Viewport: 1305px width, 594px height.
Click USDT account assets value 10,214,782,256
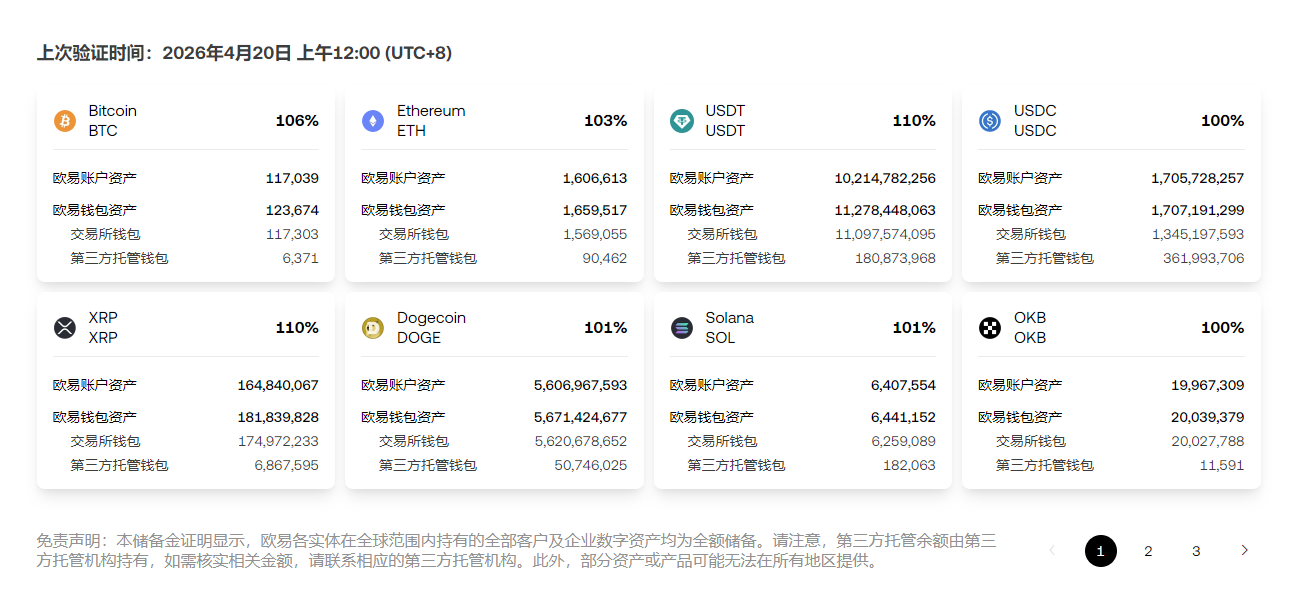(885, 178)
